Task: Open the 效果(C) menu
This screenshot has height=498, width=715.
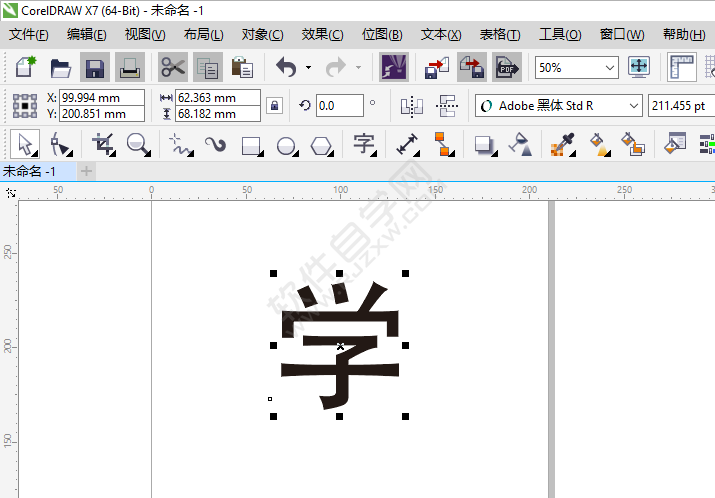Action: [322, 35]
